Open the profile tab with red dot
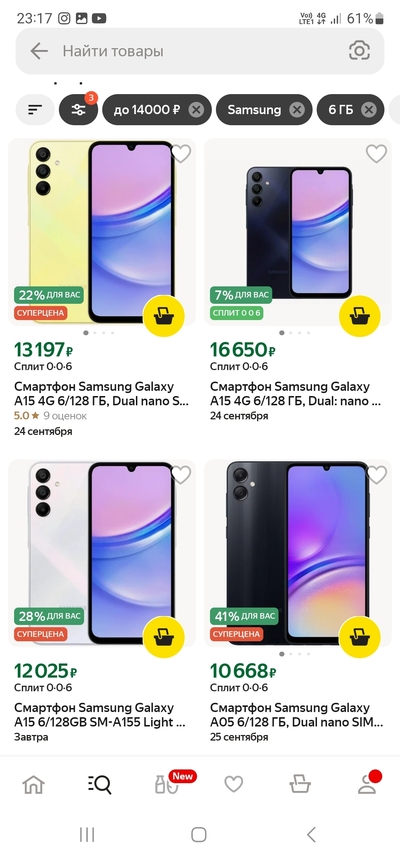 click(368, 784)
